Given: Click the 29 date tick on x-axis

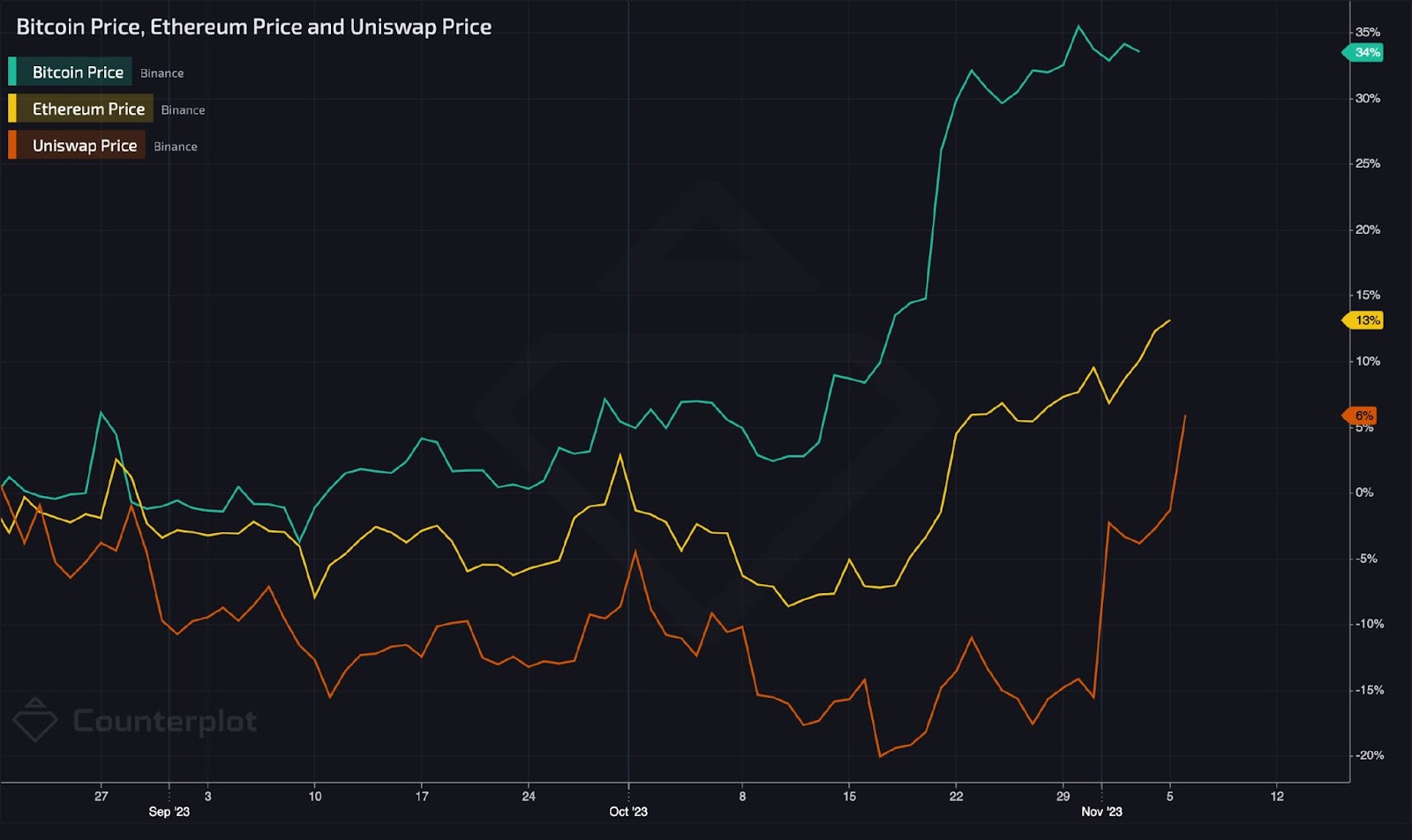Looking at the screenshot, I should [1063, 796].
